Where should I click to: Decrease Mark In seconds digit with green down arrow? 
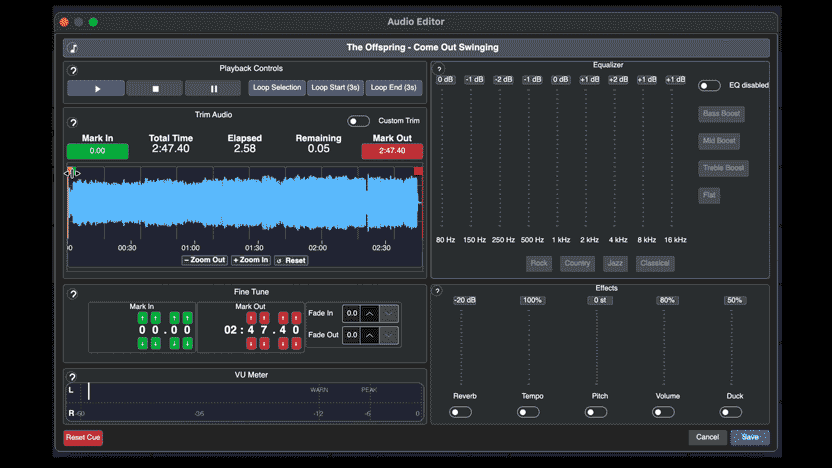point(155,343)
